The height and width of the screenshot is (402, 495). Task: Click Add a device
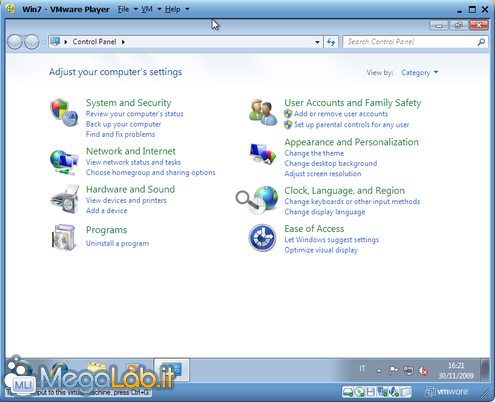(x=106, y=211)
